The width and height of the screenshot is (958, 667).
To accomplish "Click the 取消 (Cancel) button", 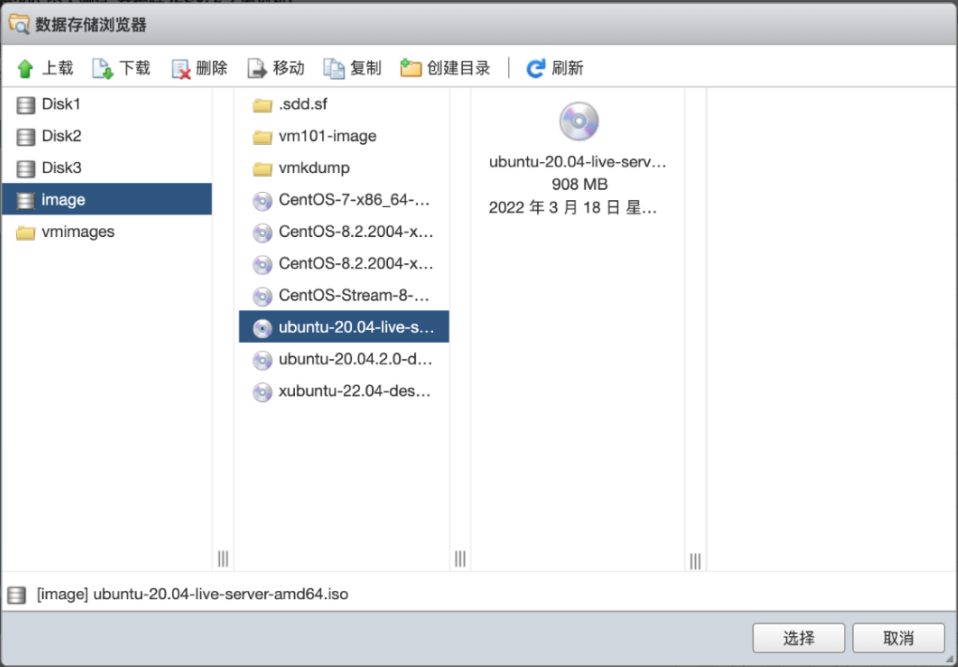I will pos(898,638).
